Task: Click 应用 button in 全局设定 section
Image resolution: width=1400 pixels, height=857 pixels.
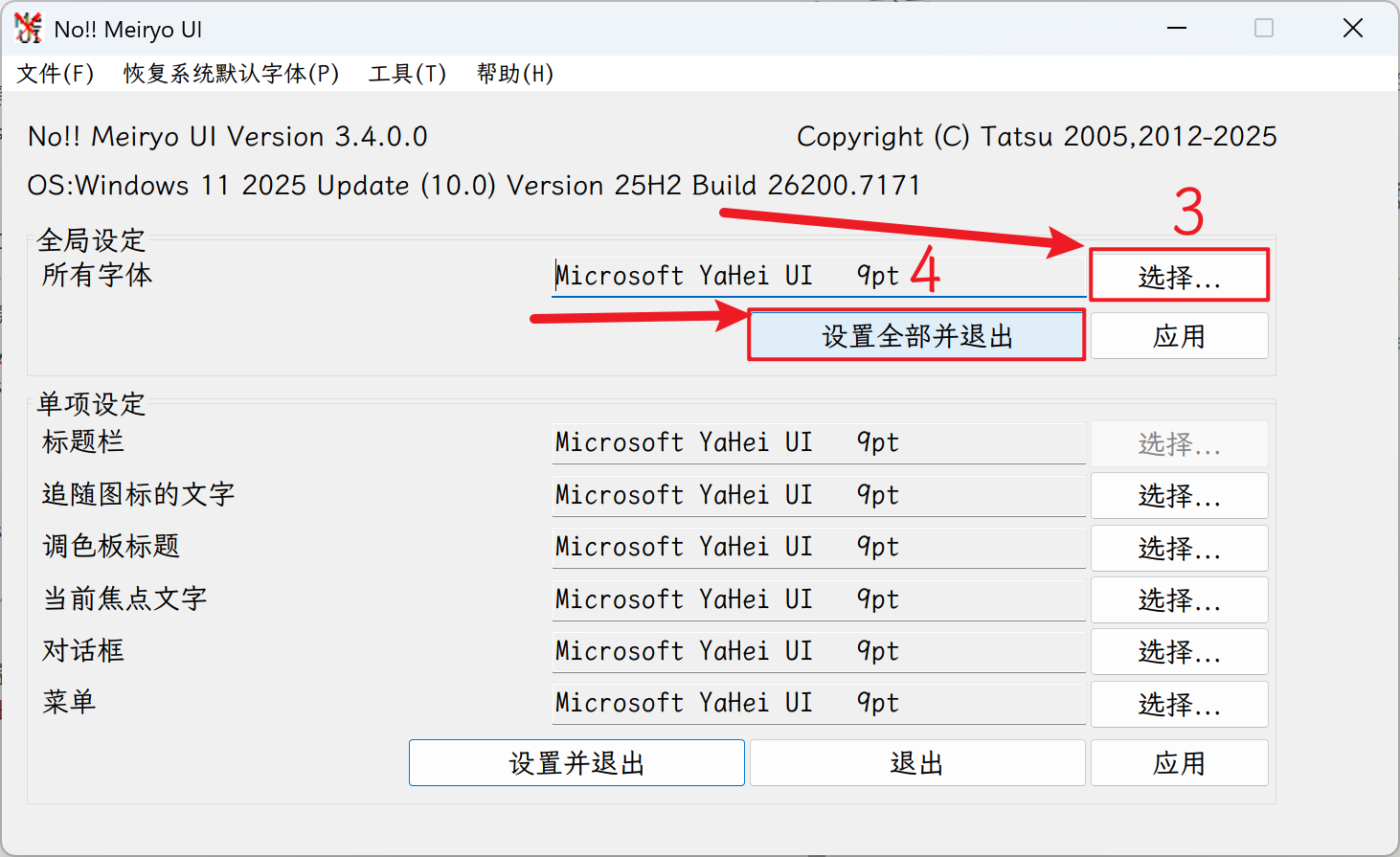Action: click(x=1179, y=336)
